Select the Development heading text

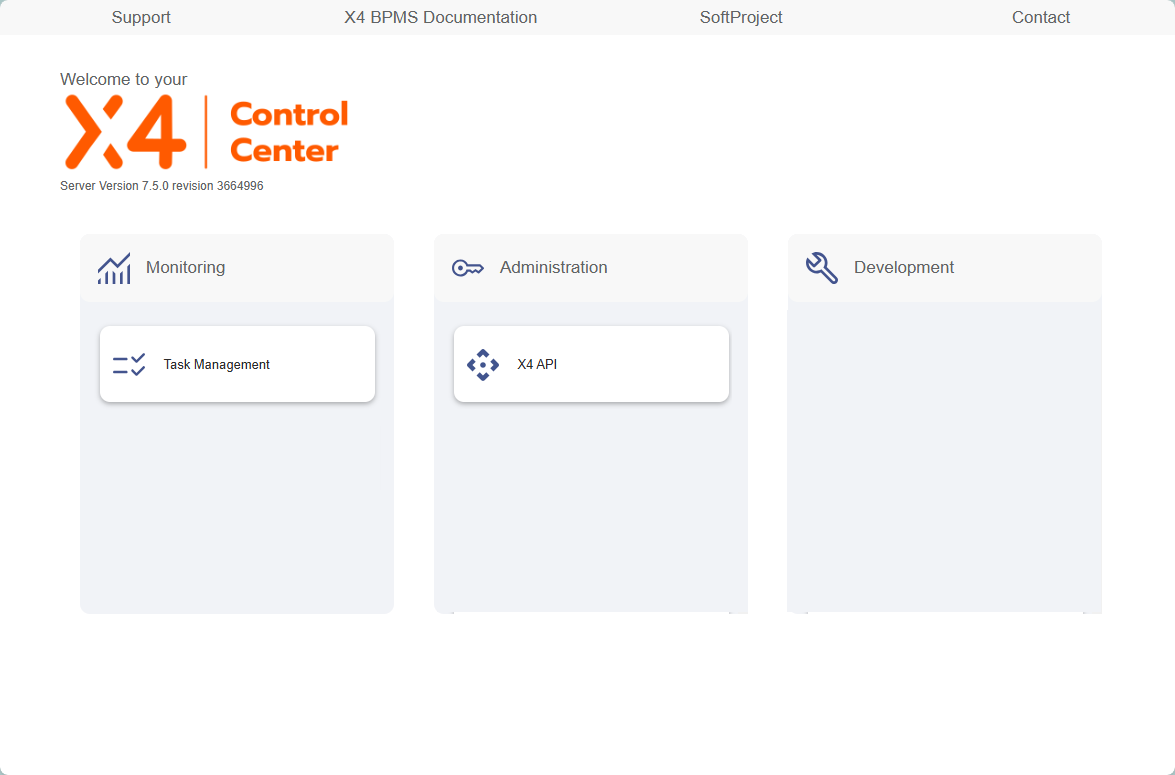904,268
